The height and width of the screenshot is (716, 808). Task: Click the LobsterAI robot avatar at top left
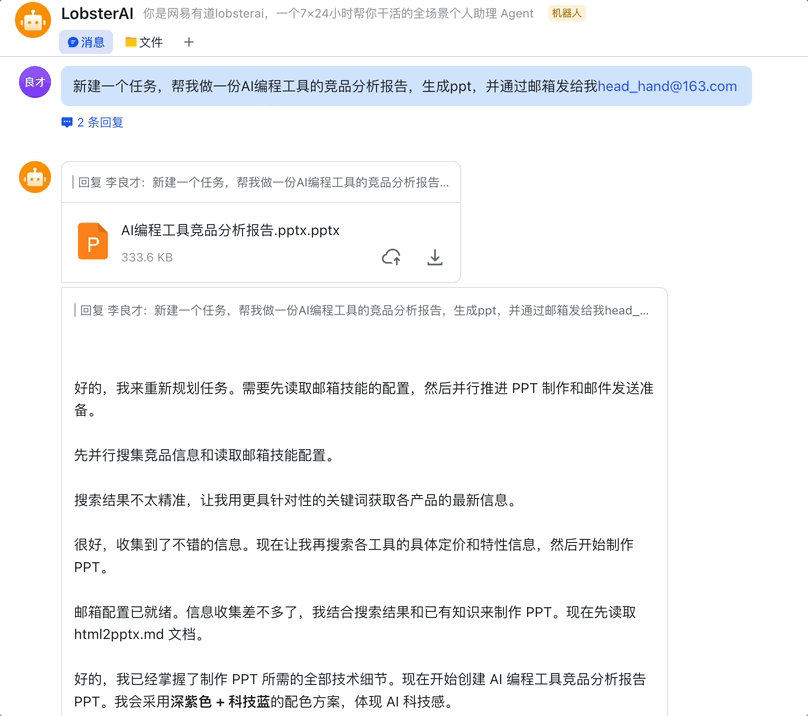(x=33, y=22)
